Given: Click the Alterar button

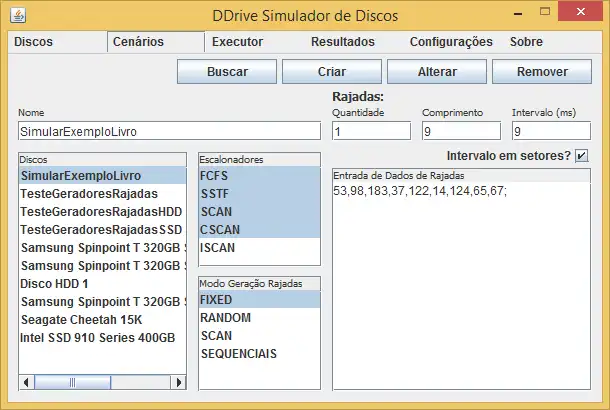Looking at the screenshot, I should [437, 72].
